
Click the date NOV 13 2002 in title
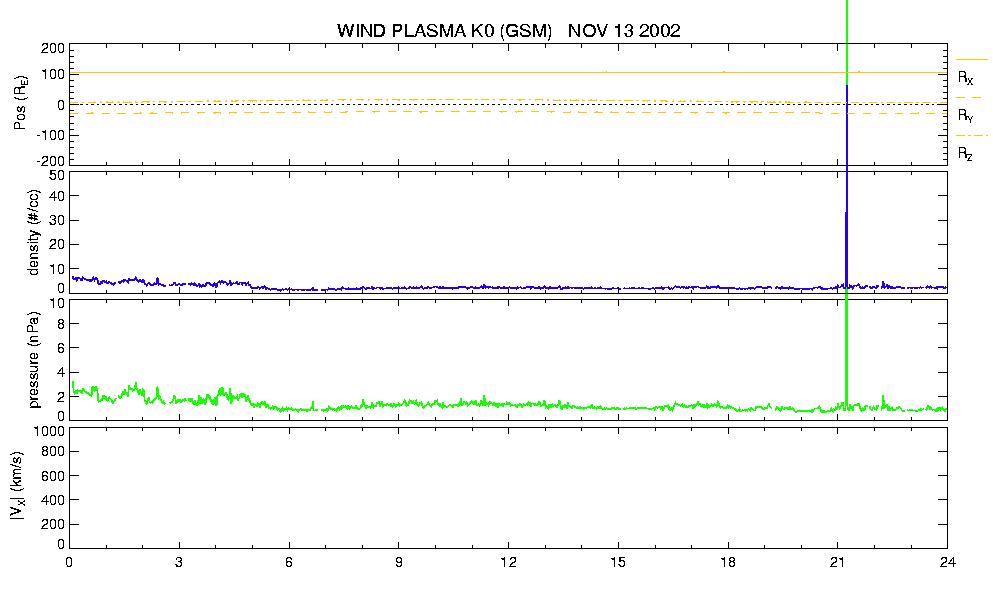coord(624,31)
